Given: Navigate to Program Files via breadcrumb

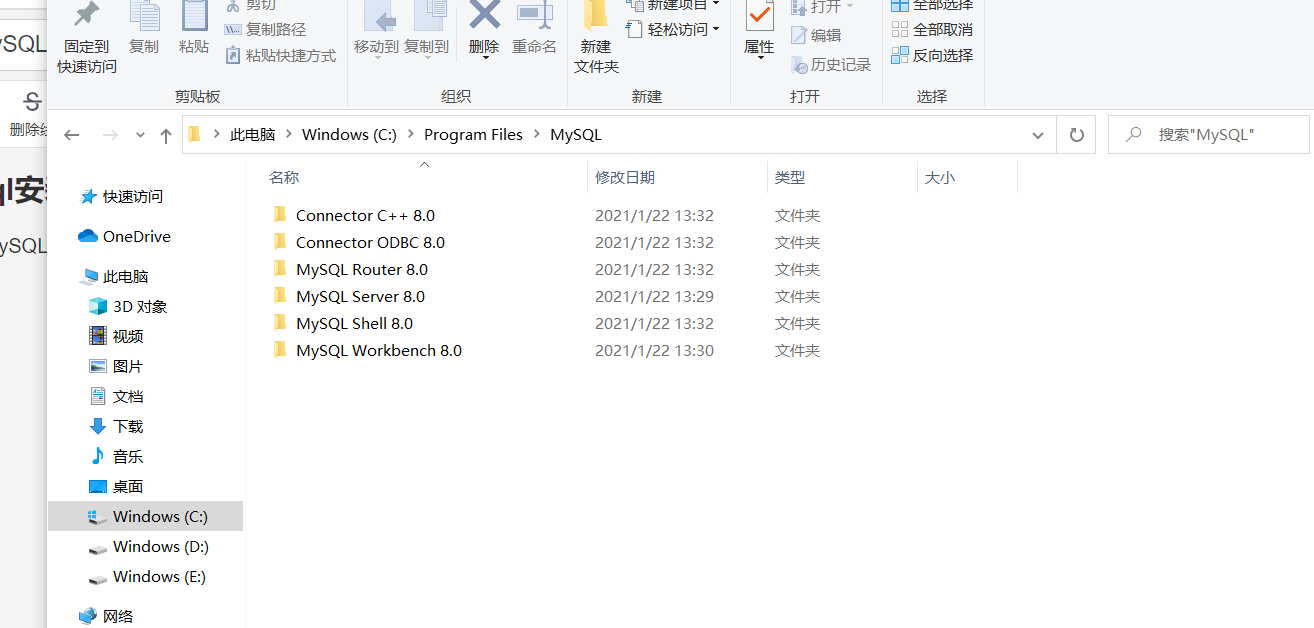Looking at the screenshot, I should (x=473, y=134).
